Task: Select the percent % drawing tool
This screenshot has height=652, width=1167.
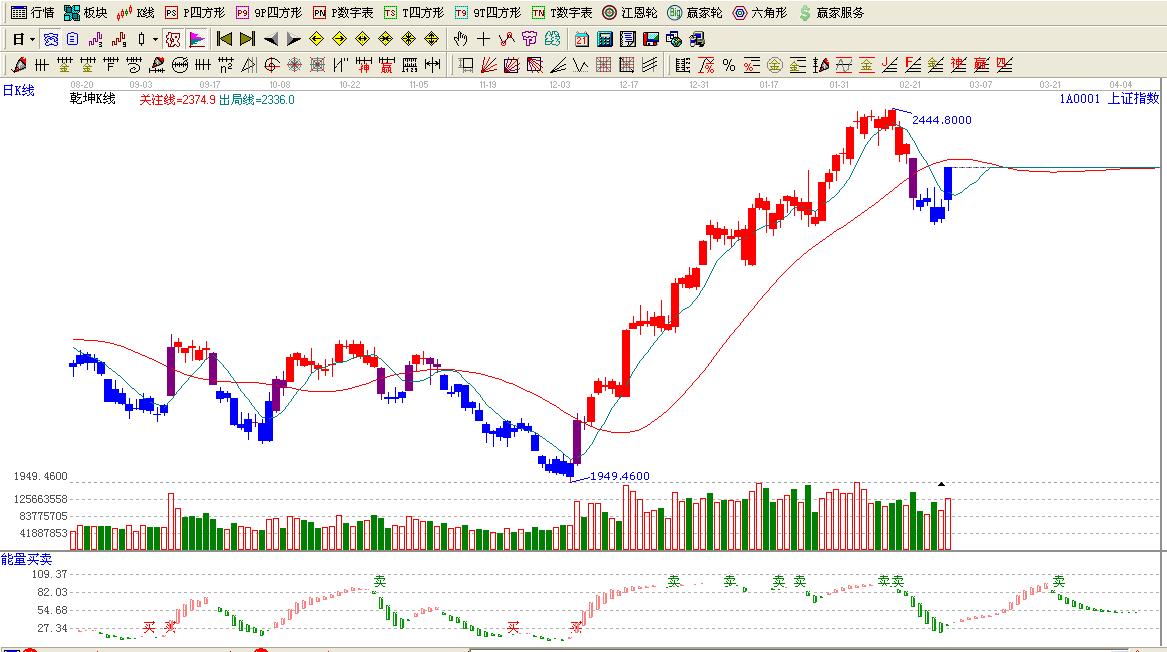Action: pyautogui.click(x=729, y=65)
